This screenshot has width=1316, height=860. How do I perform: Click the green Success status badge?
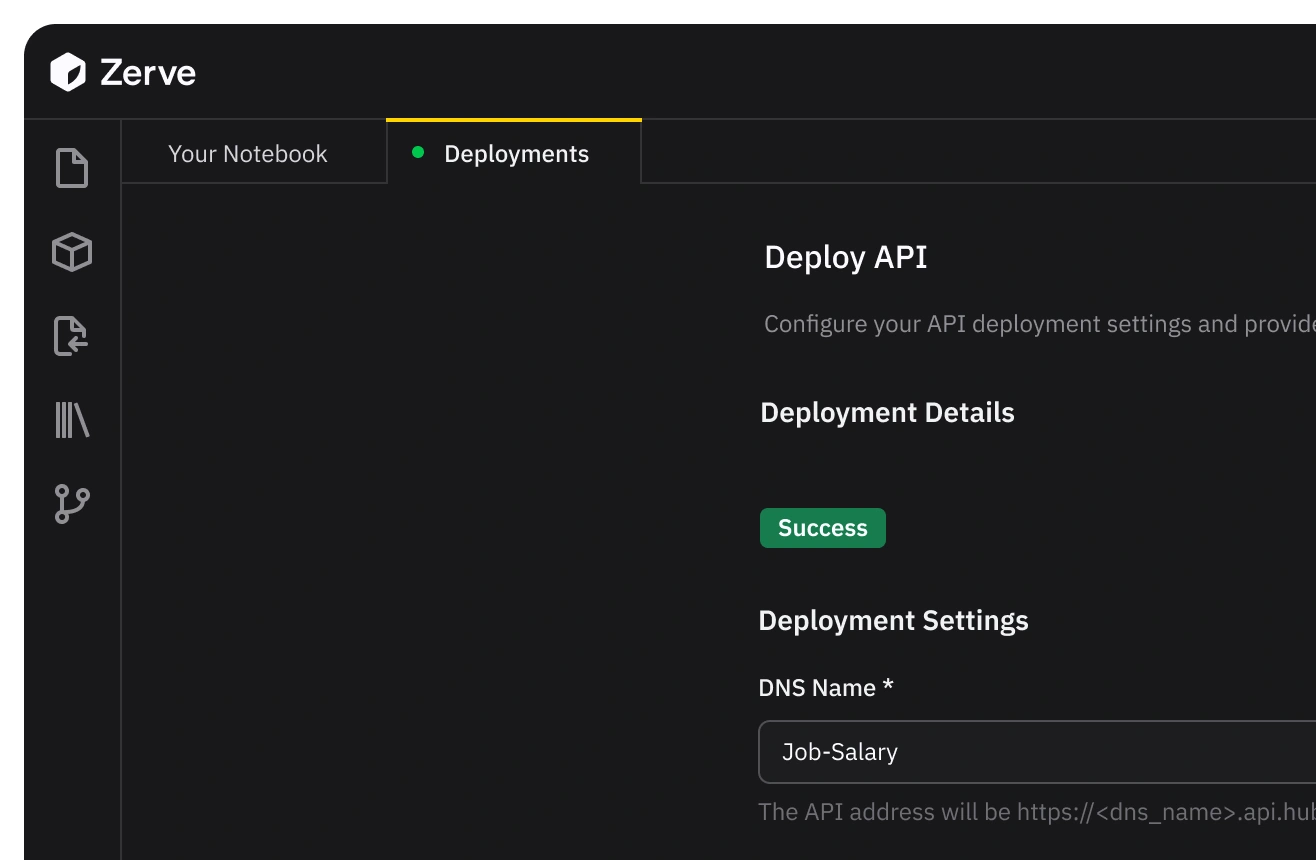(822, 528)
